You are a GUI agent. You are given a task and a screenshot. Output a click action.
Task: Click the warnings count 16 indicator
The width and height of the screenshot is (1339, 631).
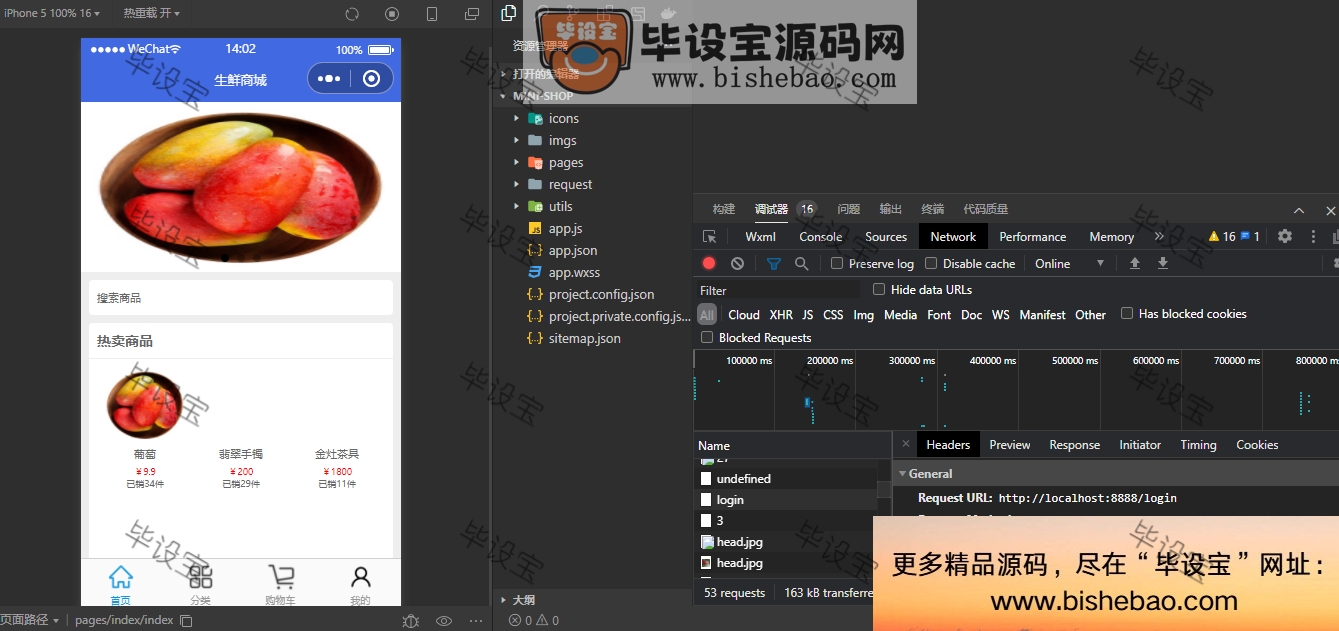[1223, 237]
